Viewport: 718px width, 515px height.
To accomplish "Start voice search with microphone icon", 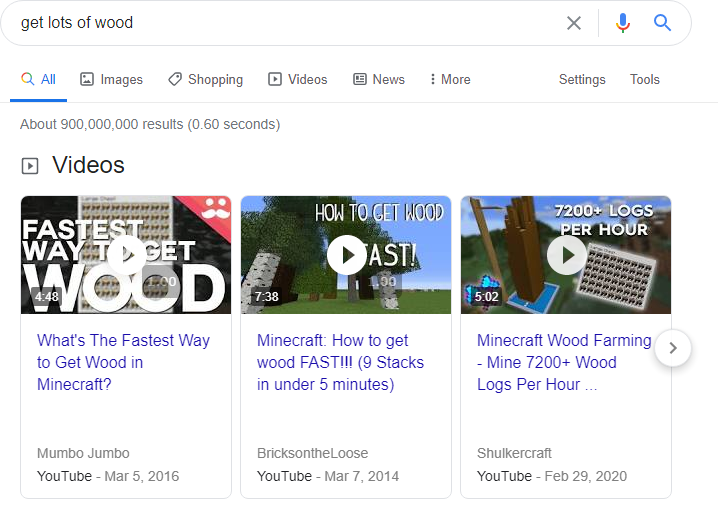I will (x=622, y=23).
